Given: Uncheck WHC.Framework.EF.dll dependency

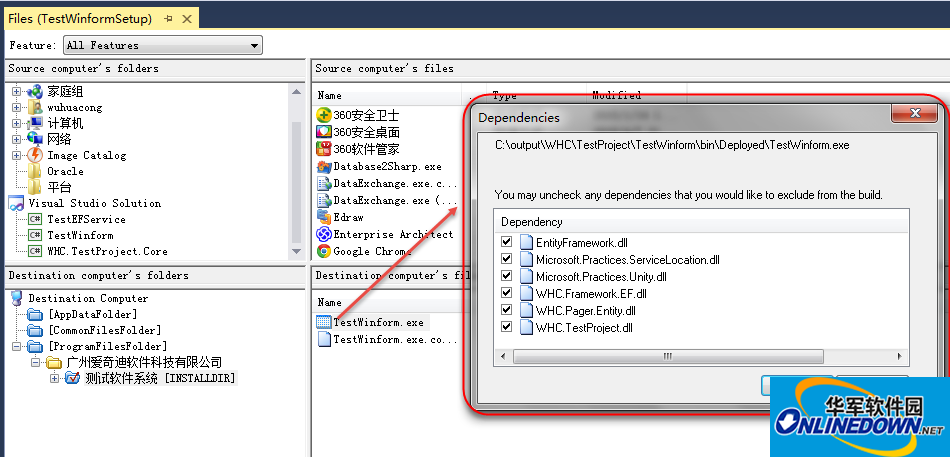Looking at the screenshot, I should coord(507,293).
